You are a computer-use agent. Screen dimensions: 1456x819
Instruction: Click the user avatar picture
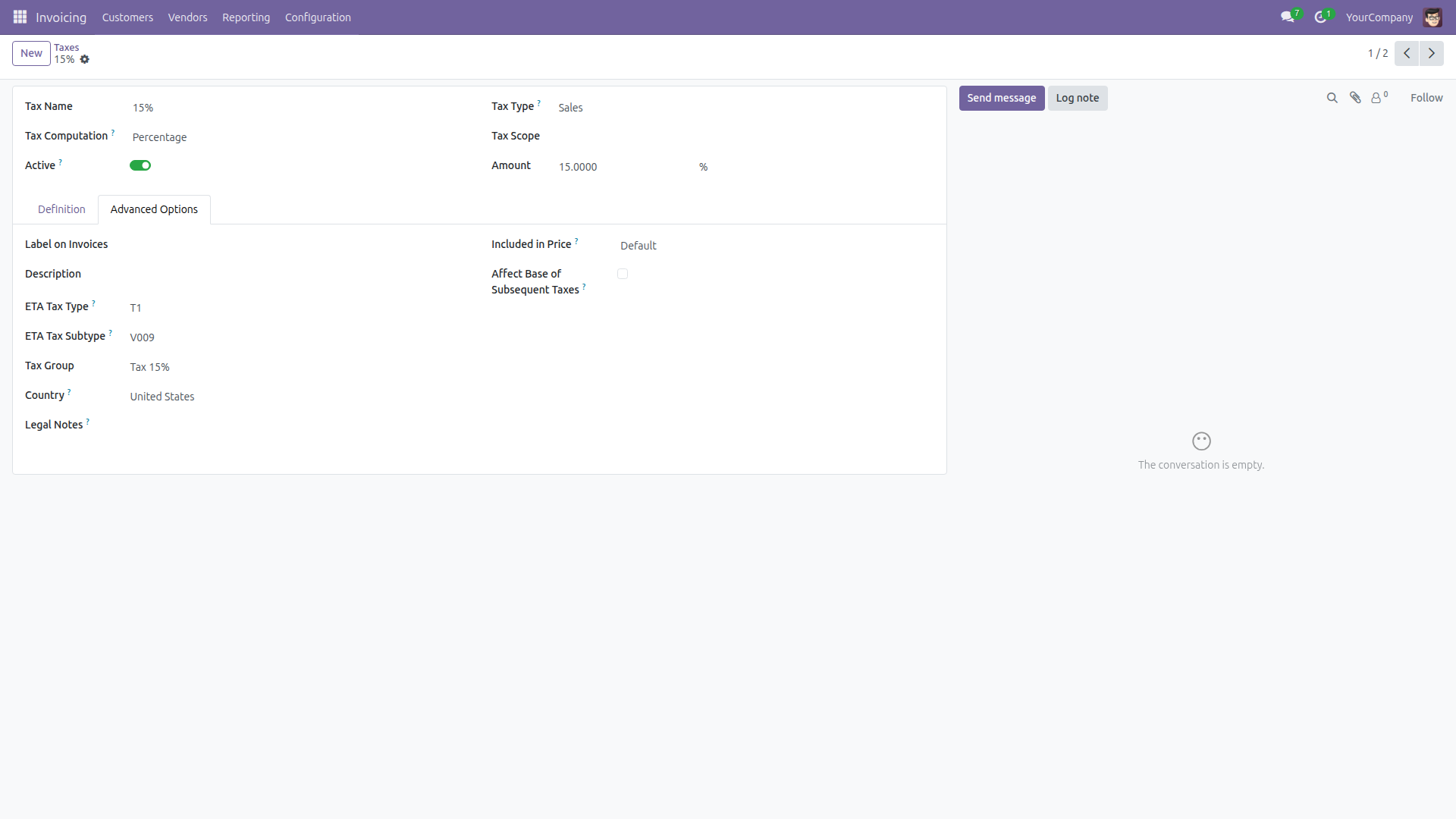pyautogui.click(x=1432, y=17)
